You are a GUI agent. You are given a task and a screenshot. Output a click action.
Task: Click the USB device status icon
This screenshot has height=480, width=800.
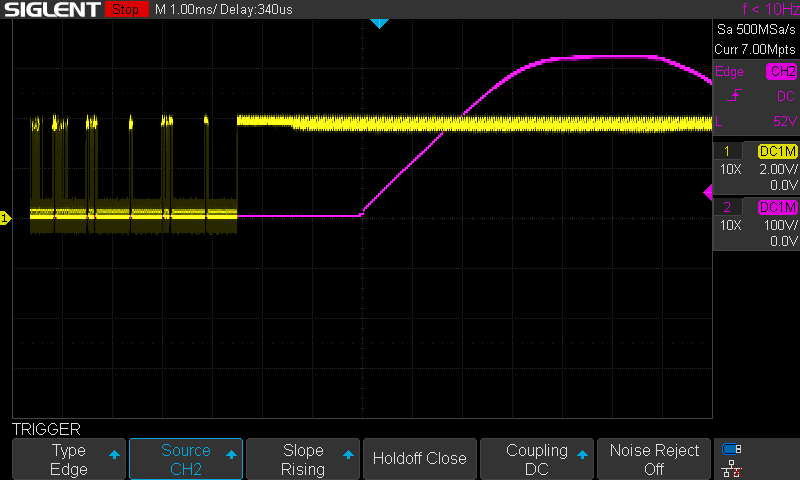click(732, 449)
